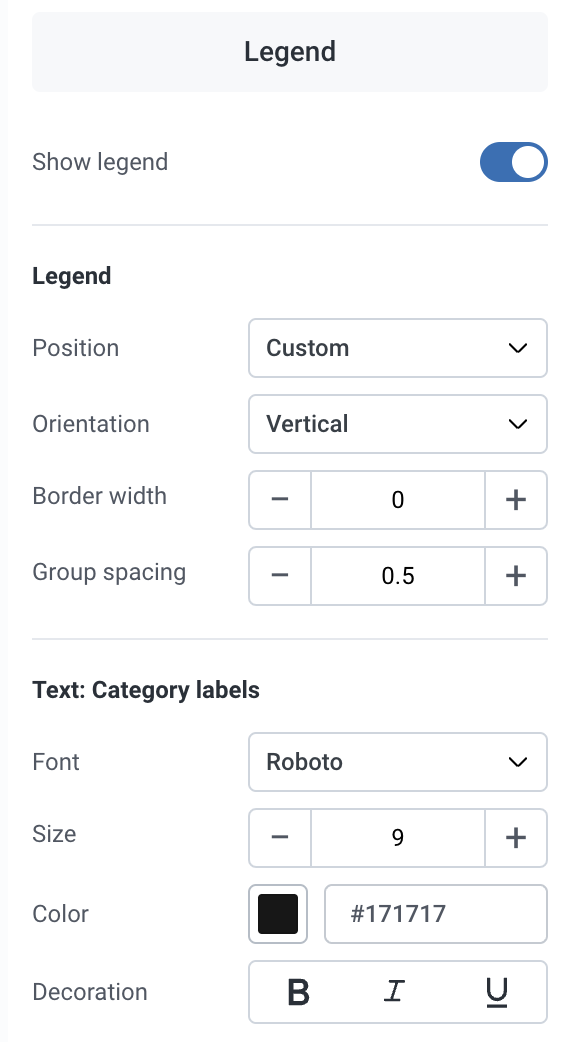The width and height of the screenshot is (580, 1042).
Task: Click the Group spacing number field
Action: [x=397, y=575]
